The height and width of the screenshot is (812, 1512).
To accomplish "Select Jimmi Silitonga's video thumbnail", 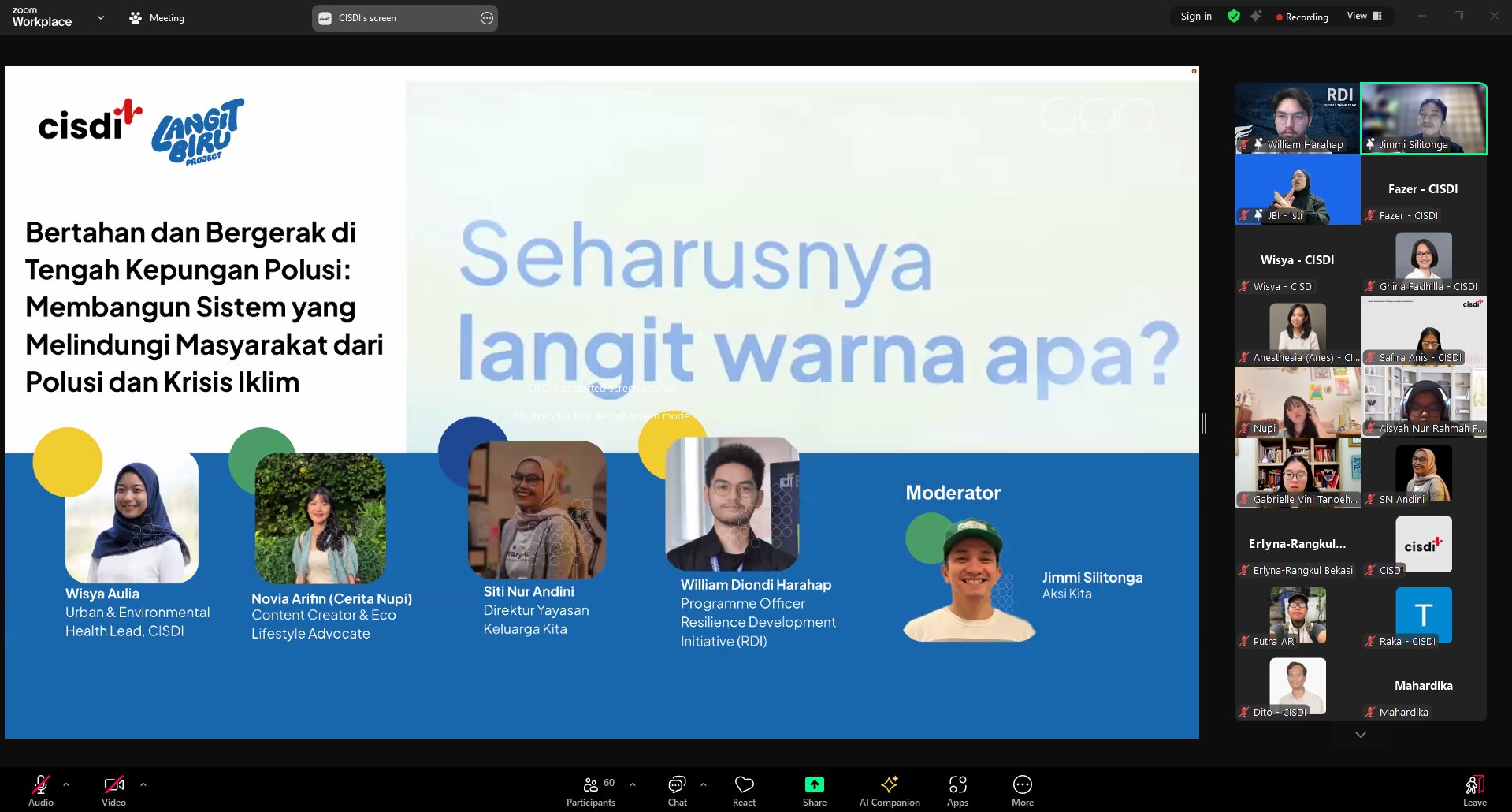I will pyautogui.click(x=1424, y=118).
